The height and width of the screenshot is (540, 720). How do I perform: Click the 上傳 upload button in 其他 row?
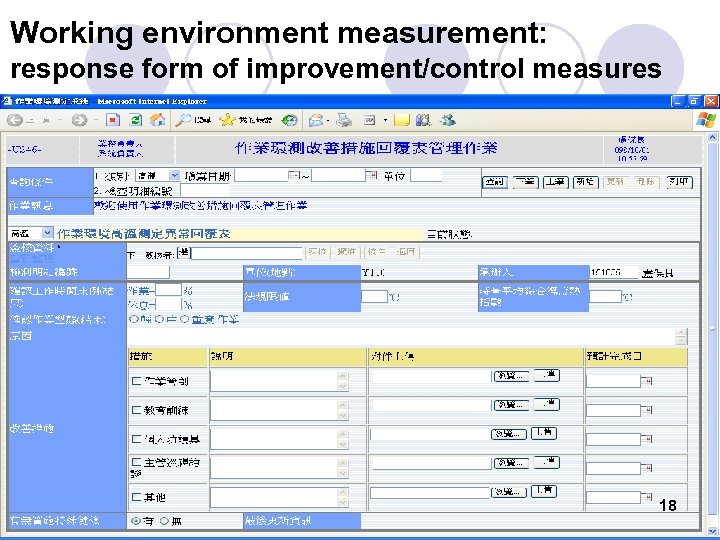(544, 491)
